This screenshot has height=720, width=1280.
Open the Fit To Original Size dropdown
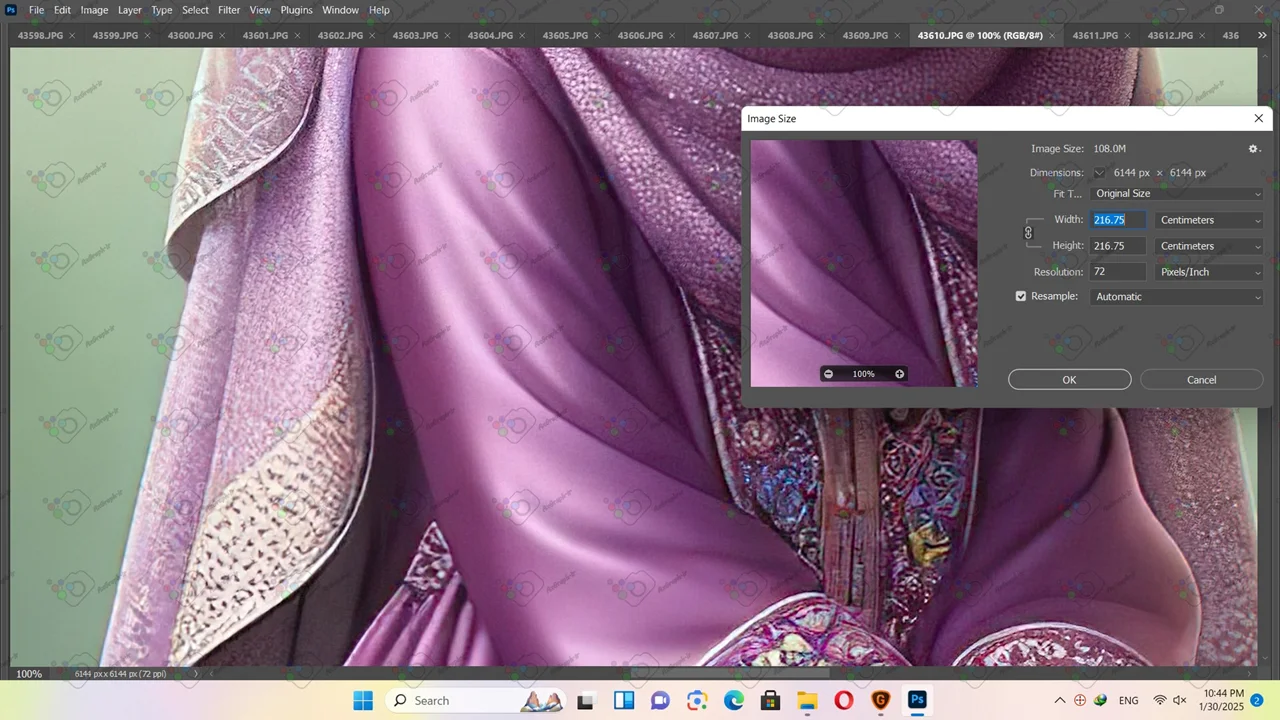pos(1177,194)
